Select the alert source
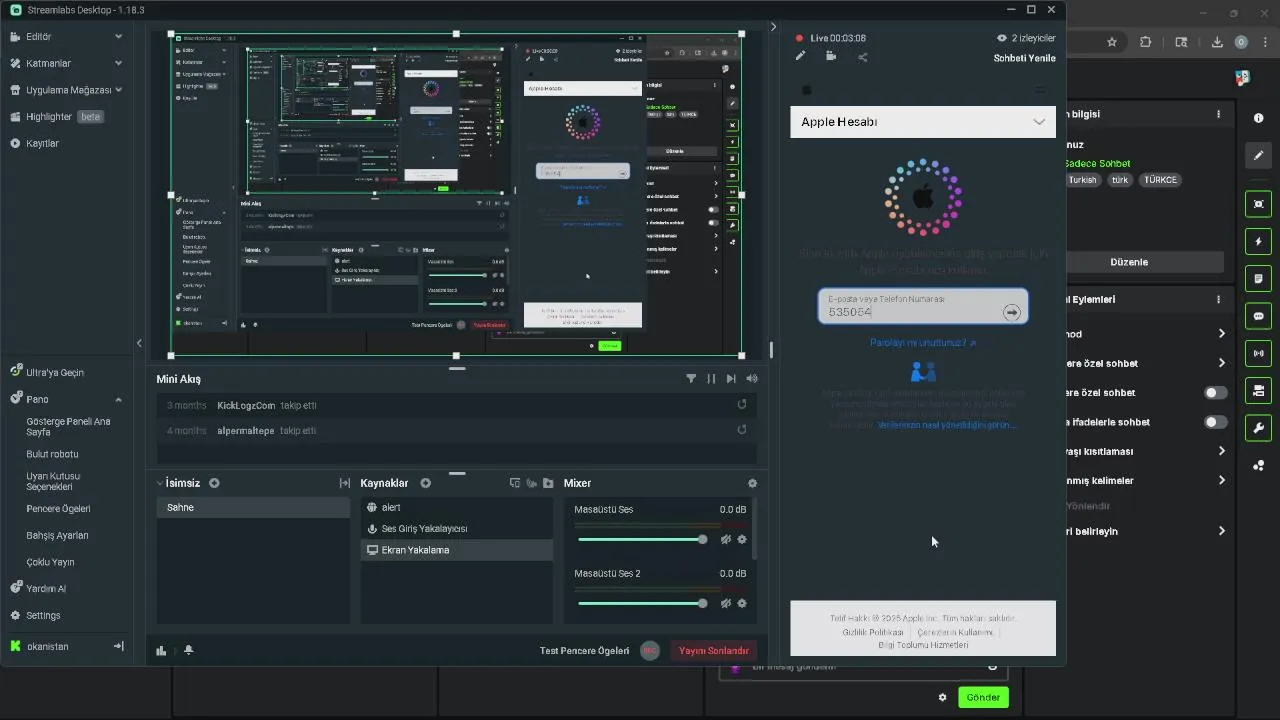1280x720 pixels. pos(456,507)
